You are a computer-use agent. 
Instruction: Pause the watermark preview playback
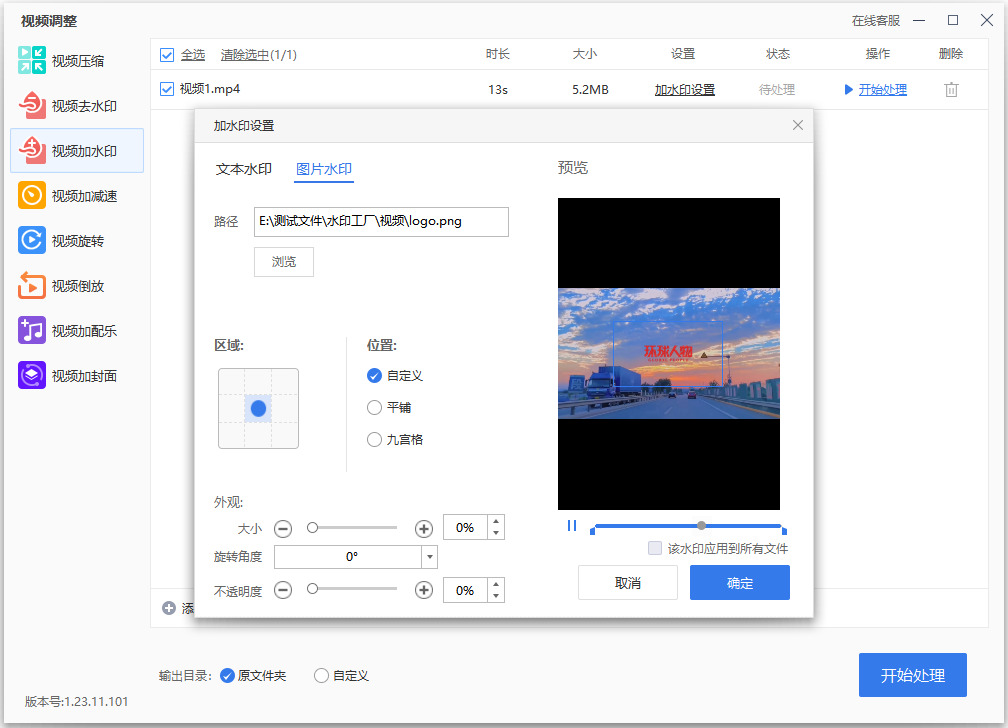coord(572,526)
